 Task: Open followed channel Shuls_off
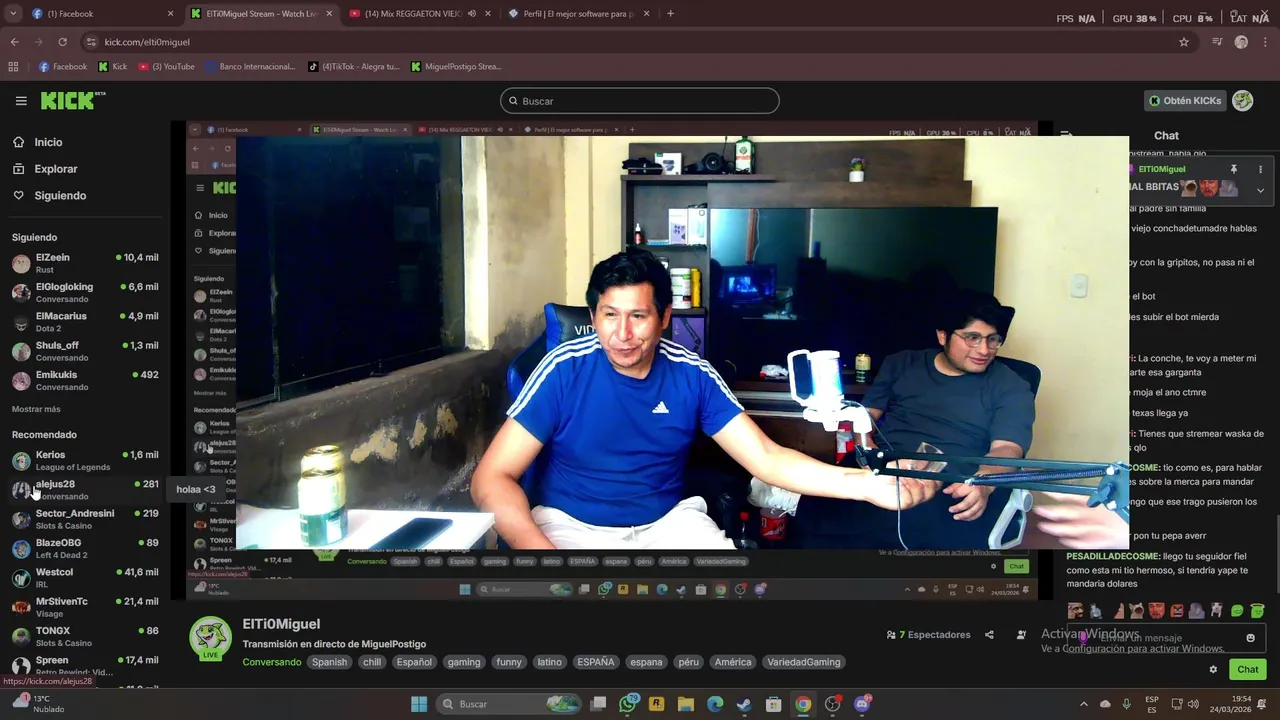(85, 351)
